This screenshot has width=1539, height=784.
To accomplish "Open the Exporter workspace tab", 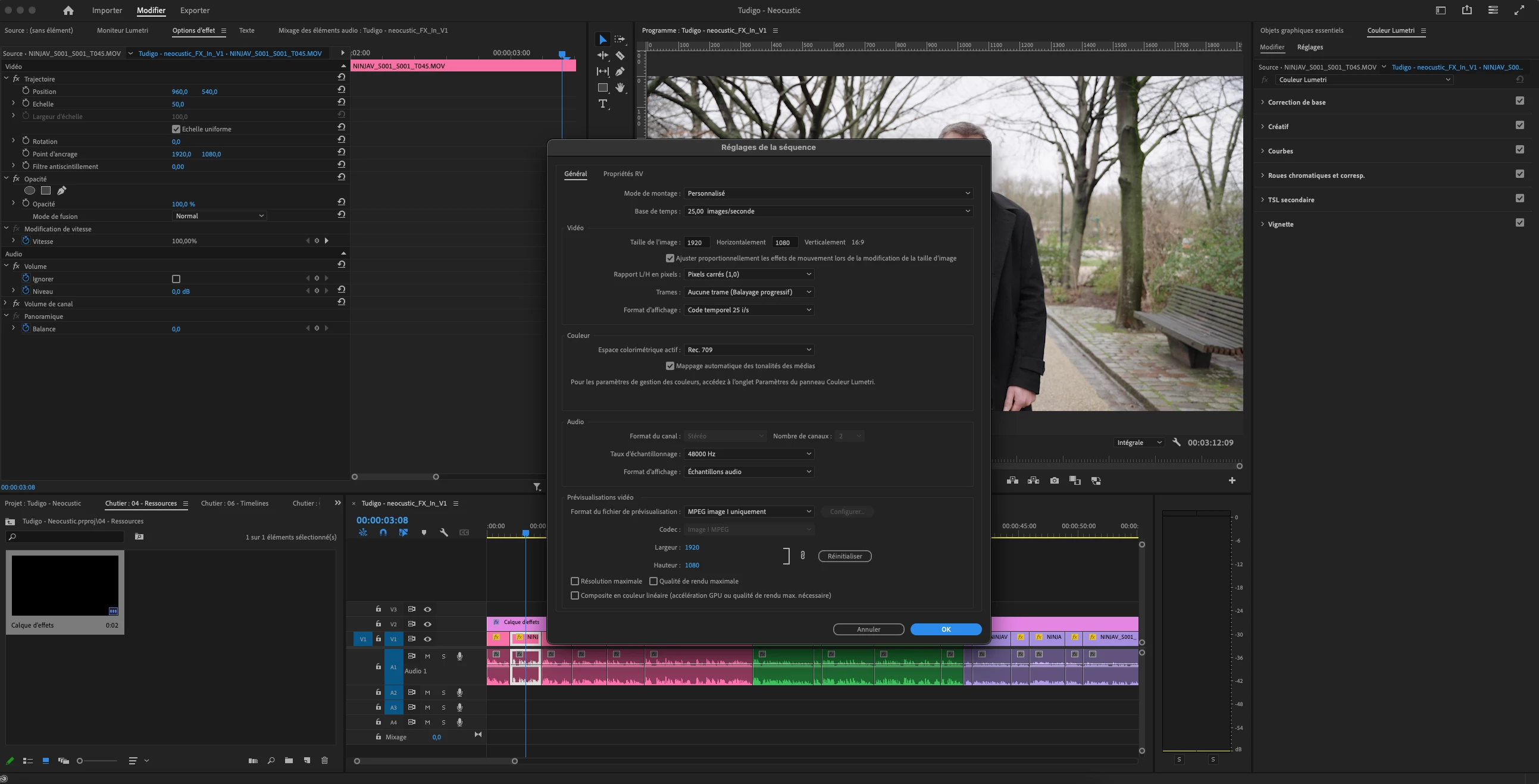I will [x=195, y=10].
